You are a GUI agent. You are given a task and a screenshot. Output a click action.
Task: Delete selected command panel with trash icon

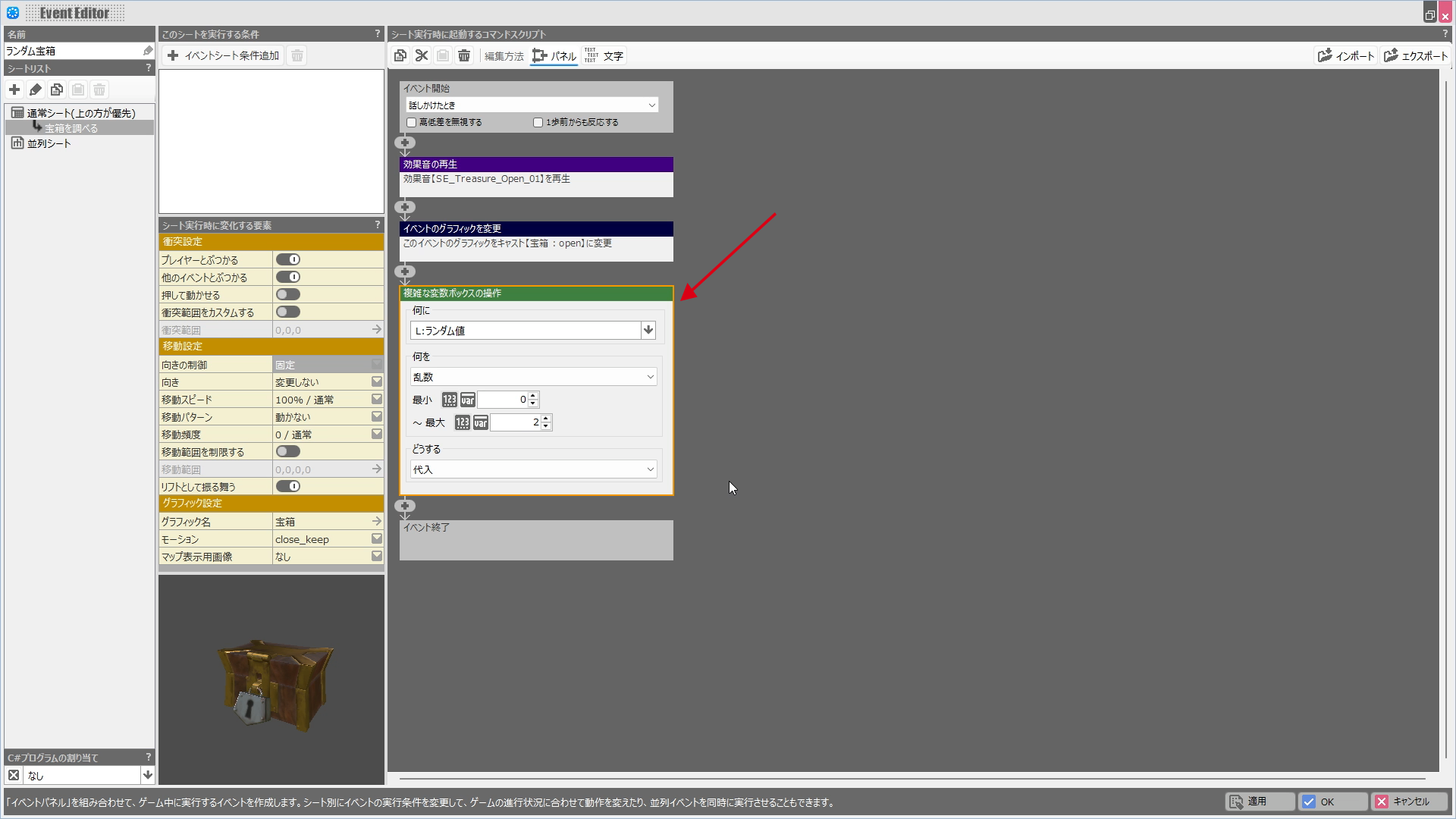pos(464,55)
